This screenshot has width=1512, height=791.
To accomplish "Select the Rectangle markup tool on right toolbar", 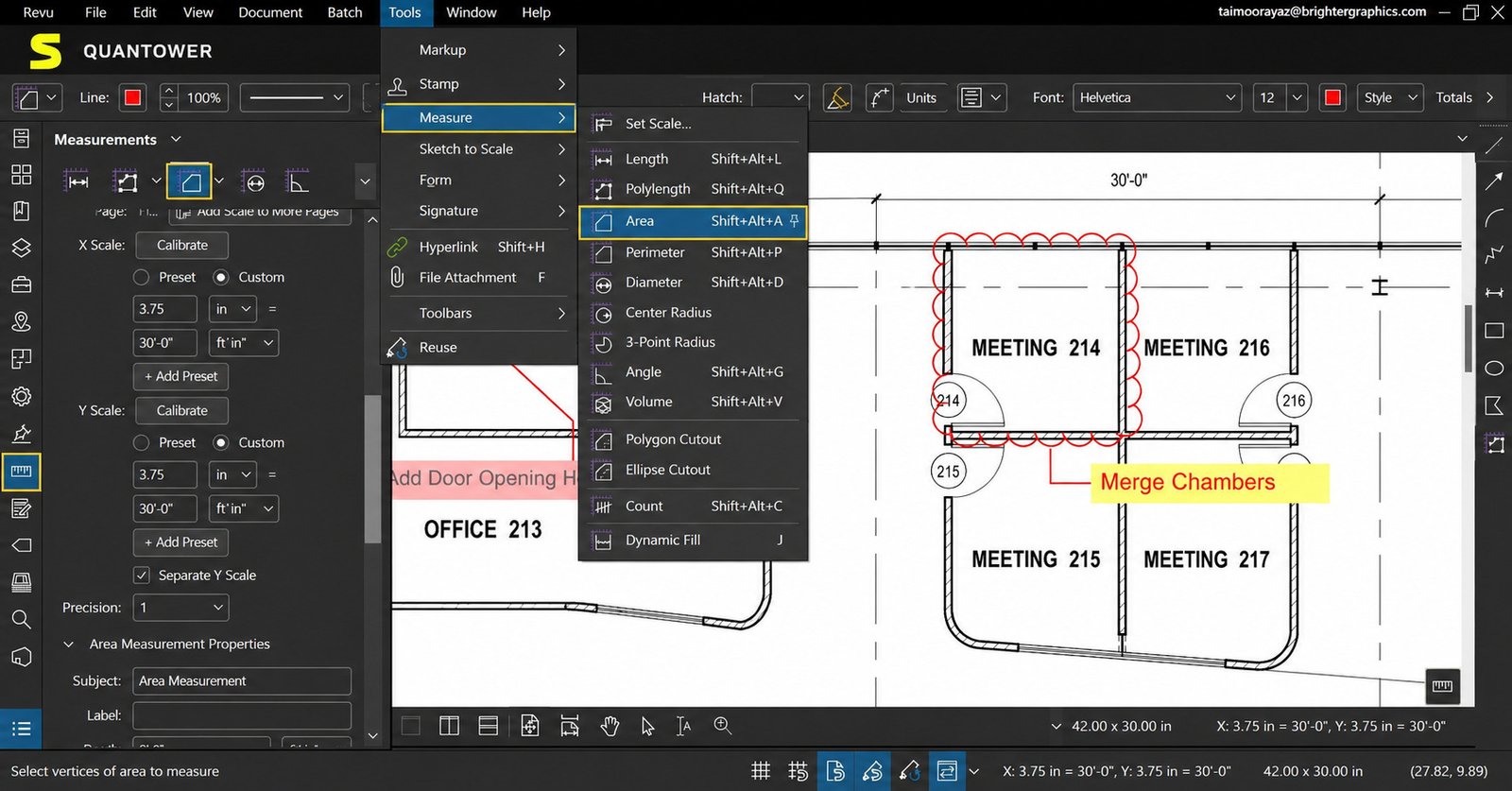I will (1494, 331).
